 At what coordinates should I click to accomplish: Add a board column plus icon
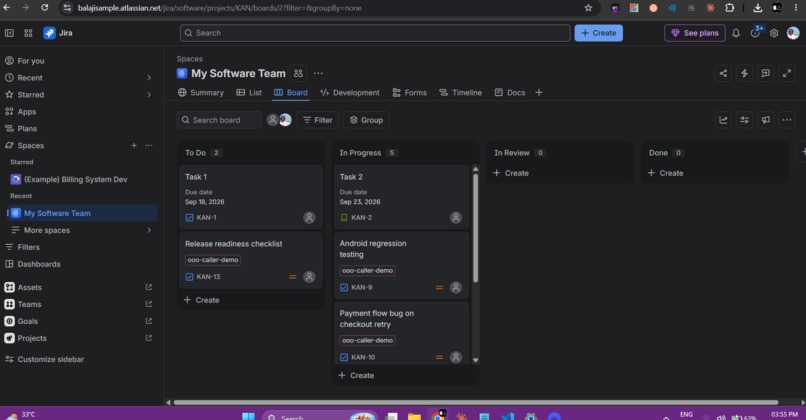coord(802,152)
